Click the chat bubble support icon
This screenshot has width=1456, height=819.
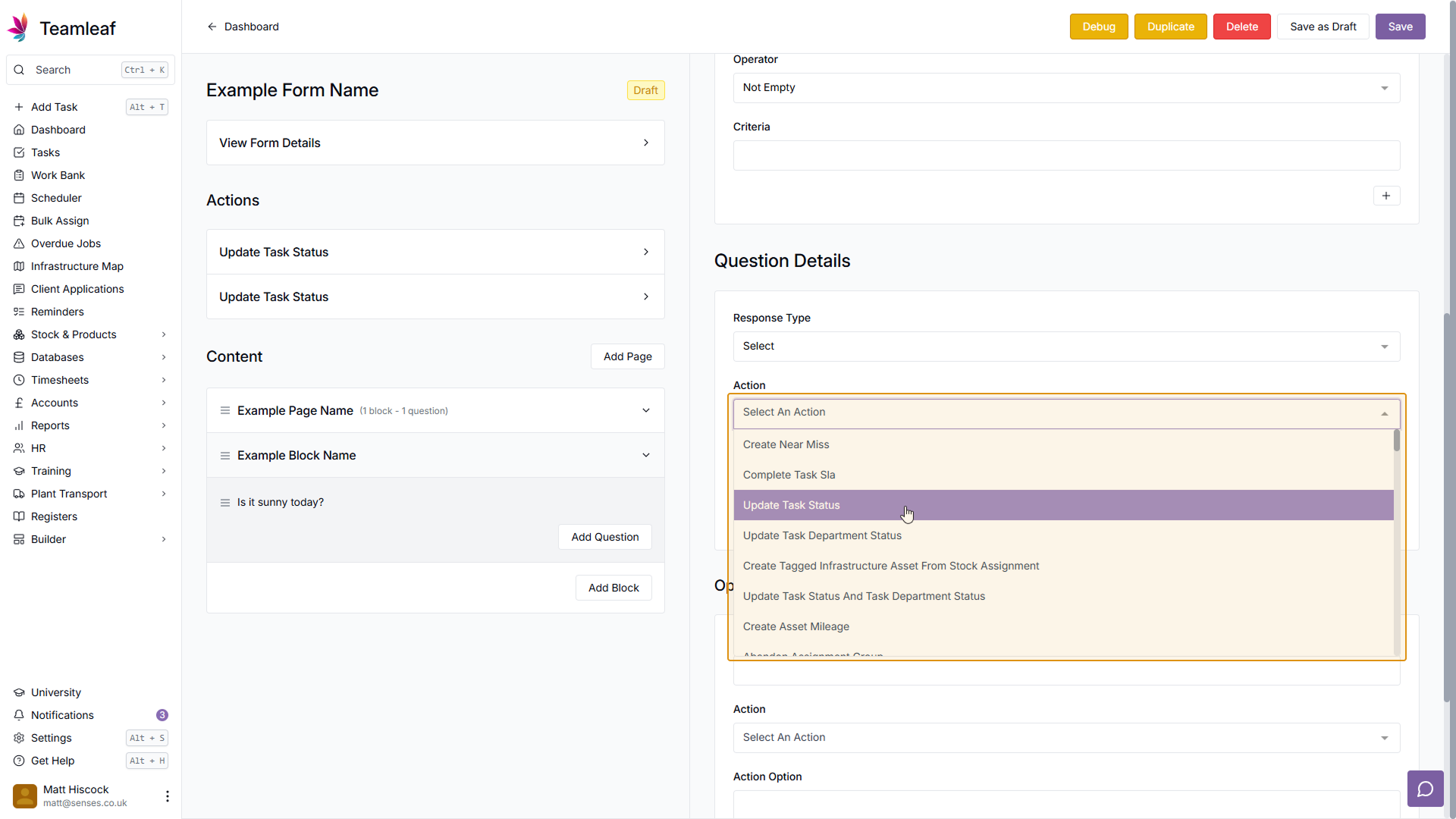(1425, 789)
